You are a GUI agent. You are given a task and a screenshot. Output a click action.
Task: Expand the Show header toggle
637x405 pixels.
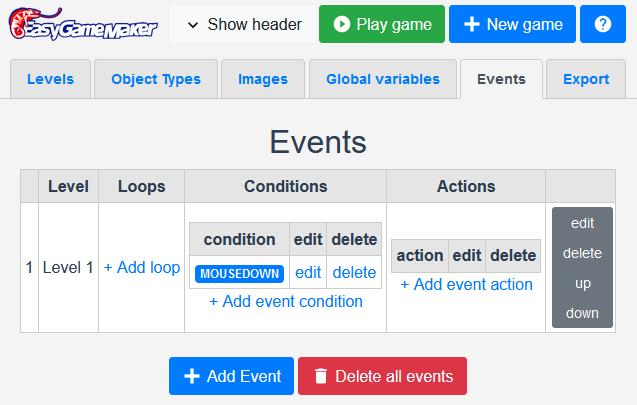(x=244, y=24)
